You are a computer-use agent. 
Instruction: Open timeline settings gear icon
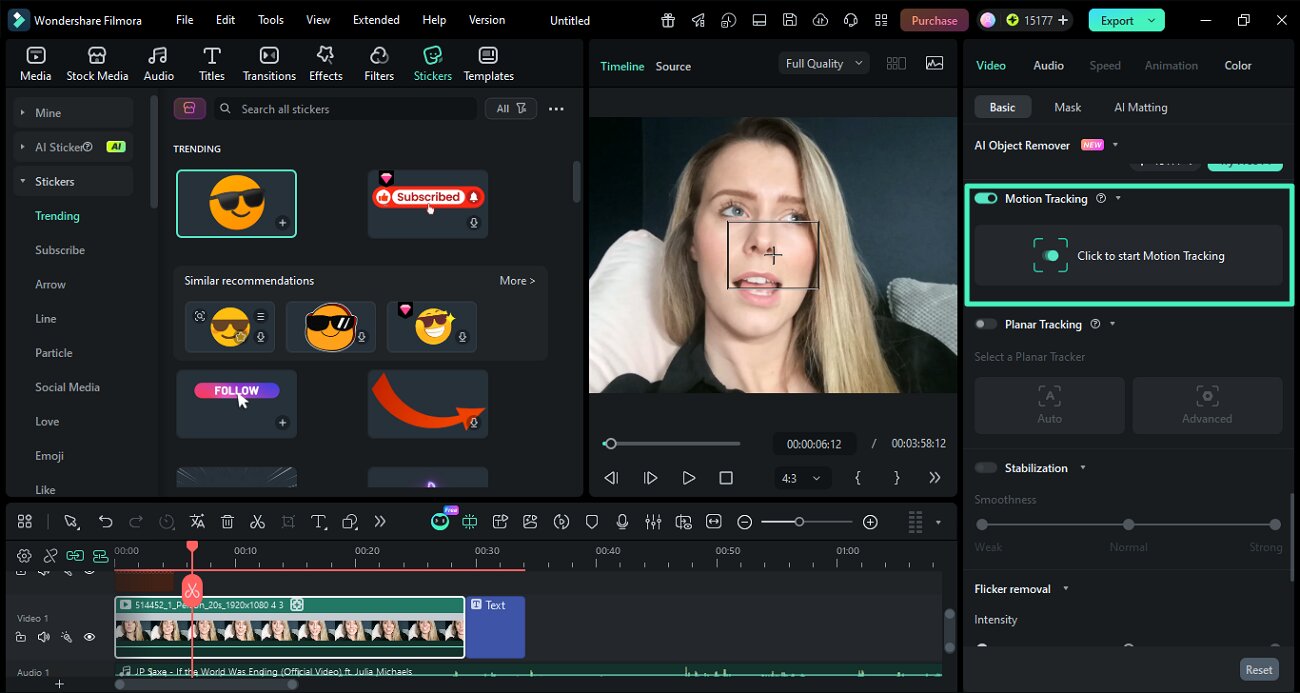[24, 555]
